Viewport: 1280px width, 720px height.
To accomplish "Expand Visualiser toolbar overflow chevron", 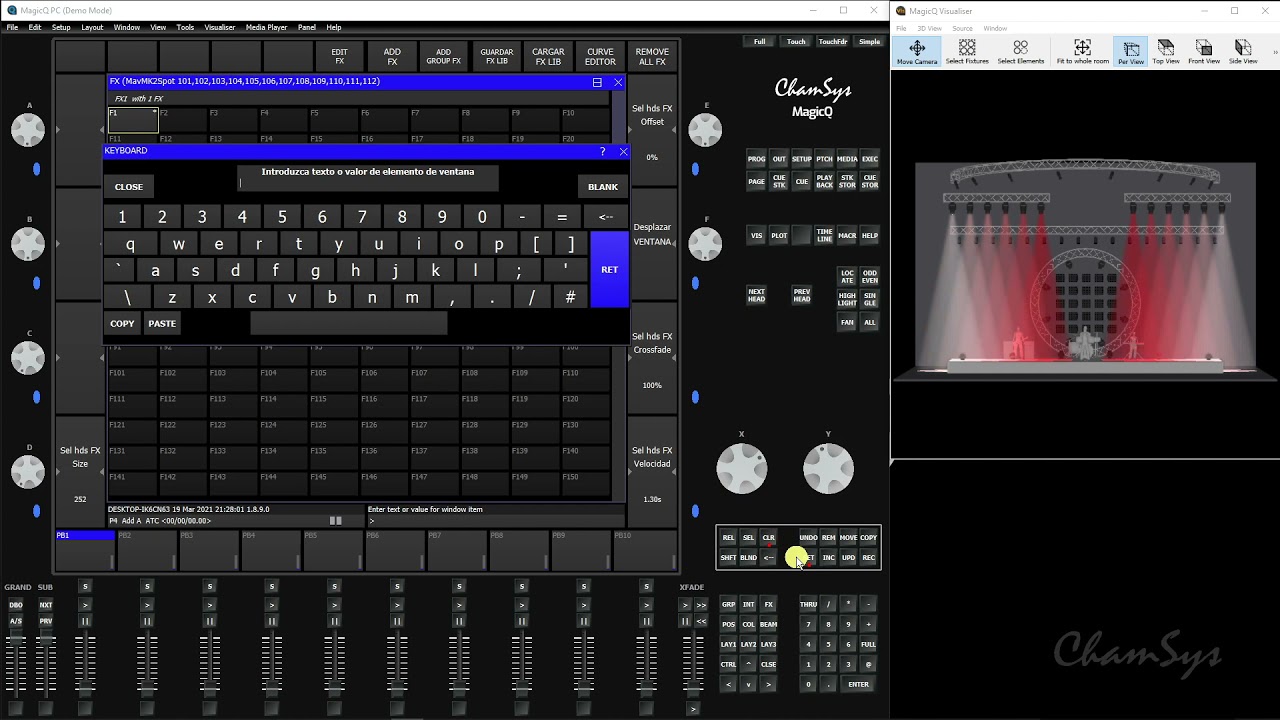I will pos(1274,52).
